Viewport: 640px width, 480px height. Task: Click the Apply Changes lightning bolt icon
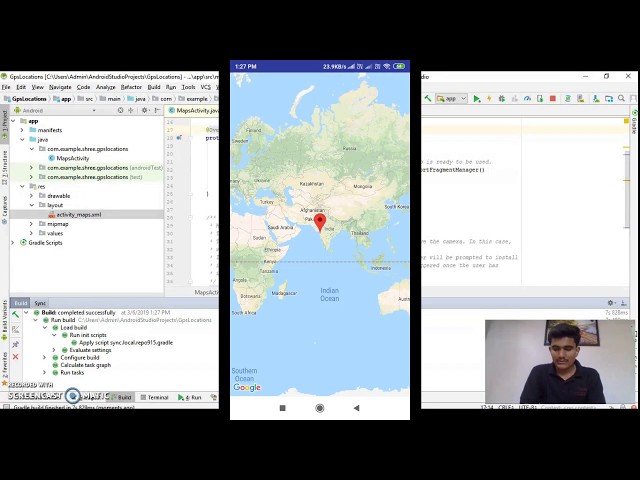489,99
